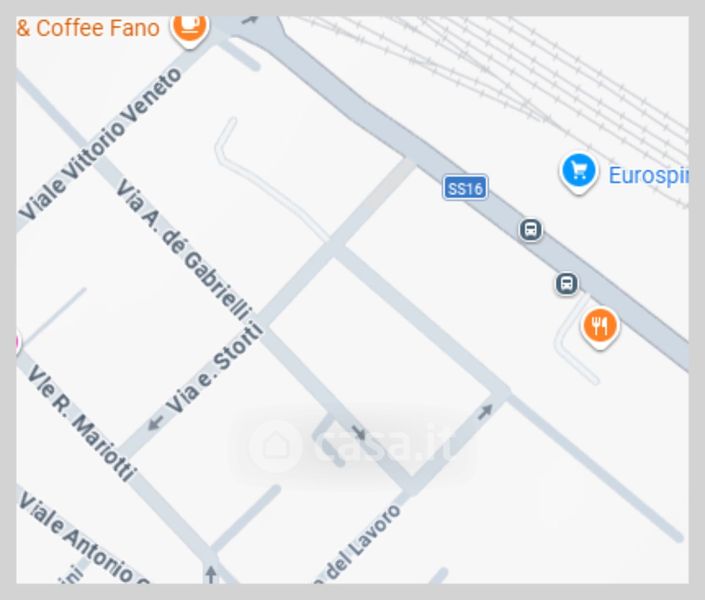Image resolution: width=705 pixels, height=600 pixels.
Task: Click the Via e. Stotti street label
Action: pos(215,367)
